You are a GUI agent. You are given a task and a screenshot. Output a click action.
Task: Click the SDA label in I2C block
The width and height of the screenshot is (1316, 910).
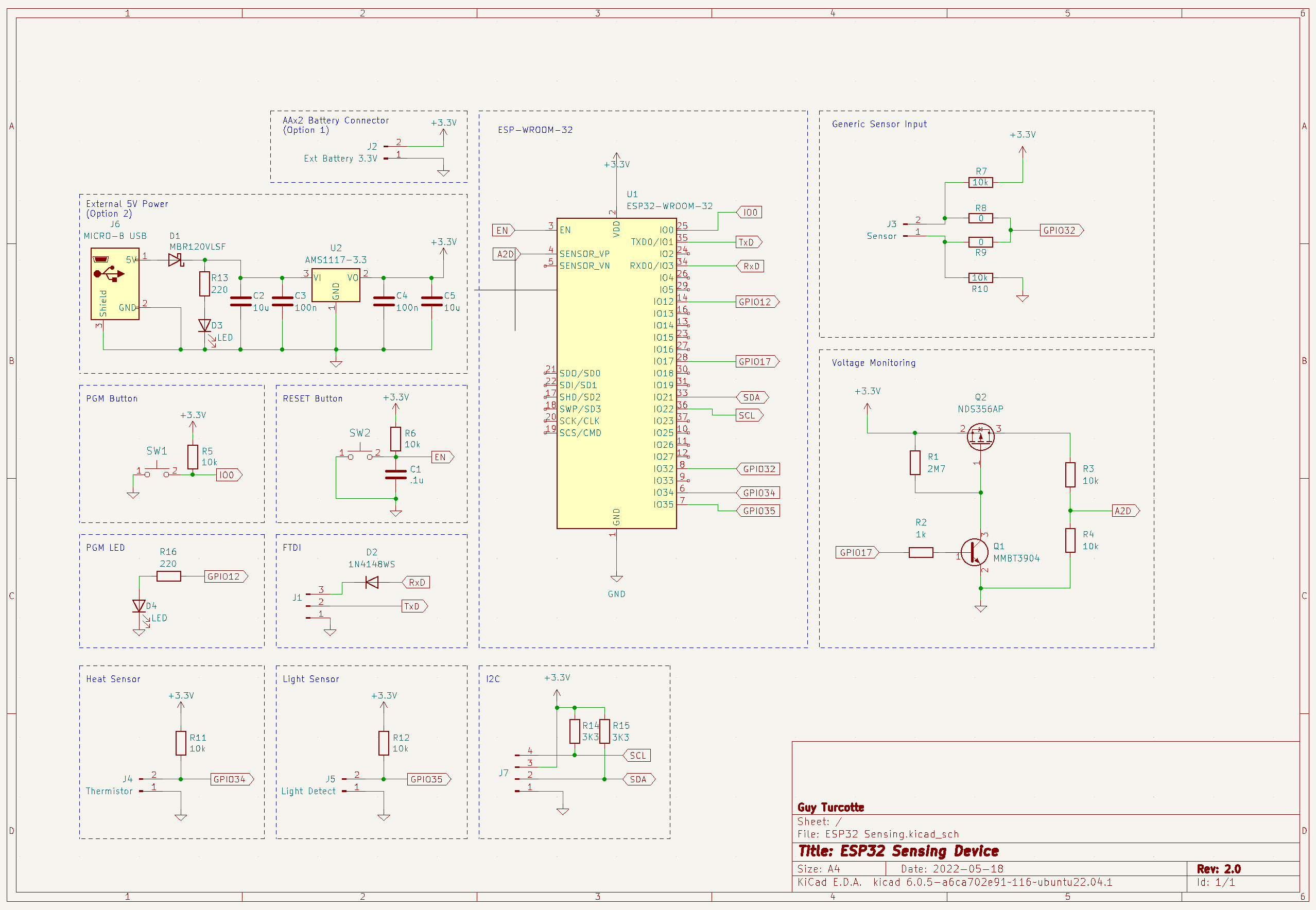click(x=638, y=779)
